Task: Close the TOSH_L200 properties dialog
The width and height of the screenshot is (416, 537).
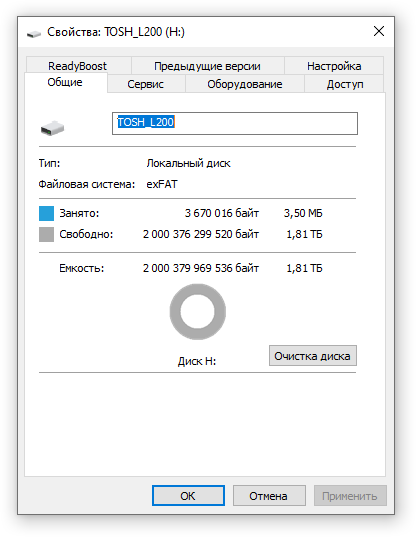Action: [379, 32]
